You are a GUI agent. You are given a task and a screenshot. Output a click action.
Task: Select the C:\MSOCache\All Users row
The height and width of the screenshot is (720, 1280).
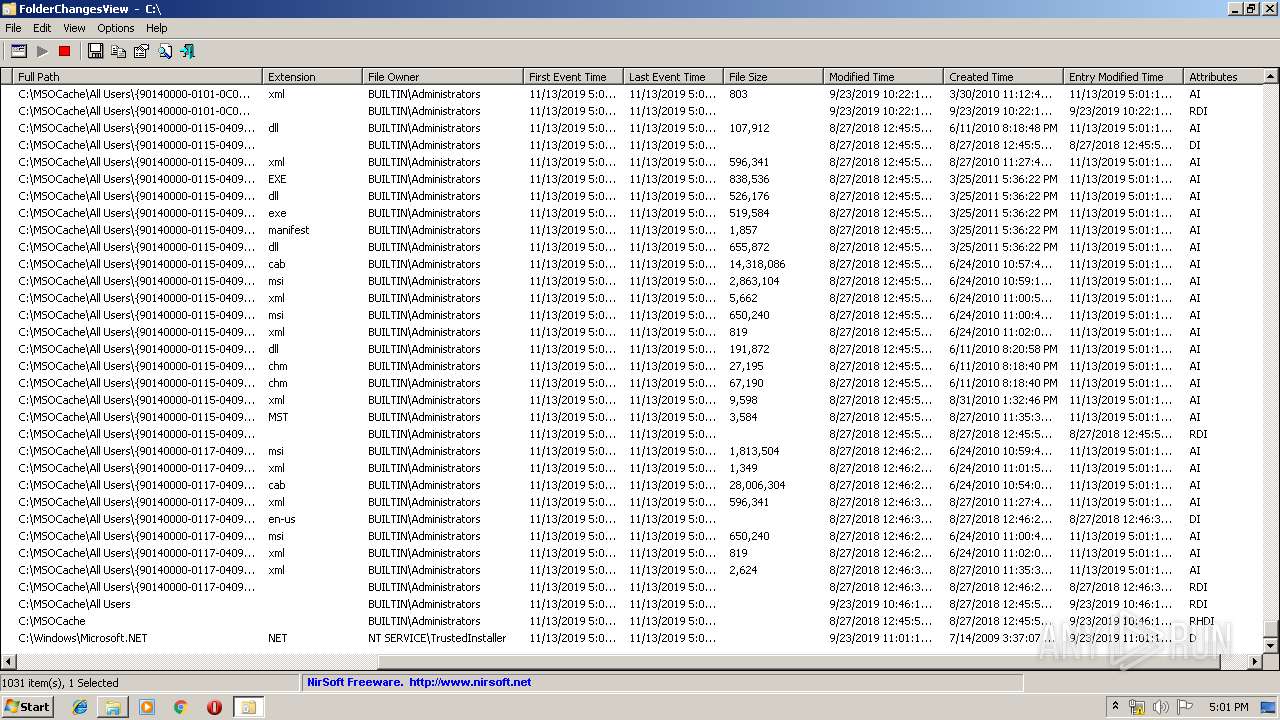pos(632,604)
